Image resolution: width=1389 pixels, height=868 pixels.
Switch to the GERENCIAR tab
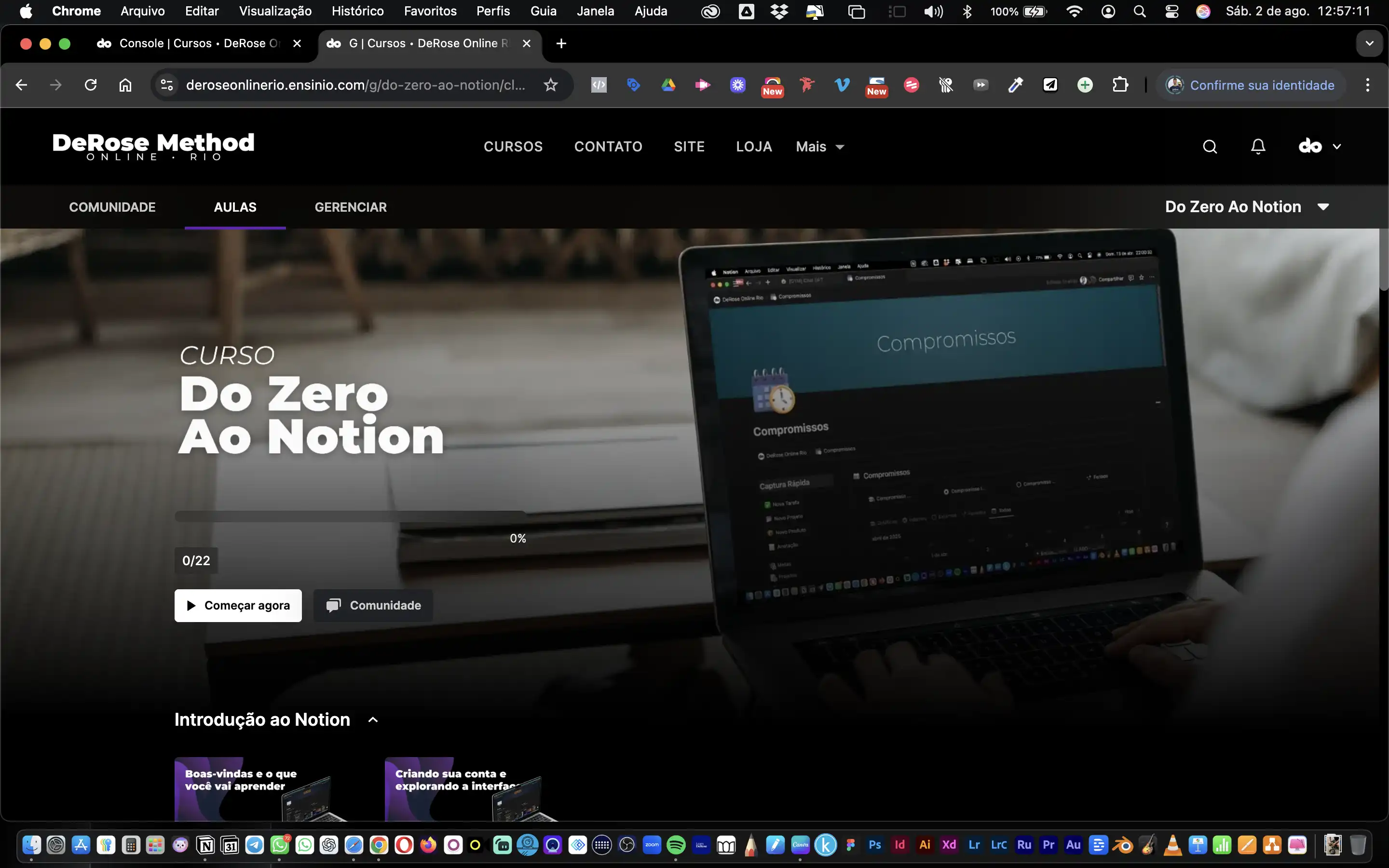tap(350, 207)
